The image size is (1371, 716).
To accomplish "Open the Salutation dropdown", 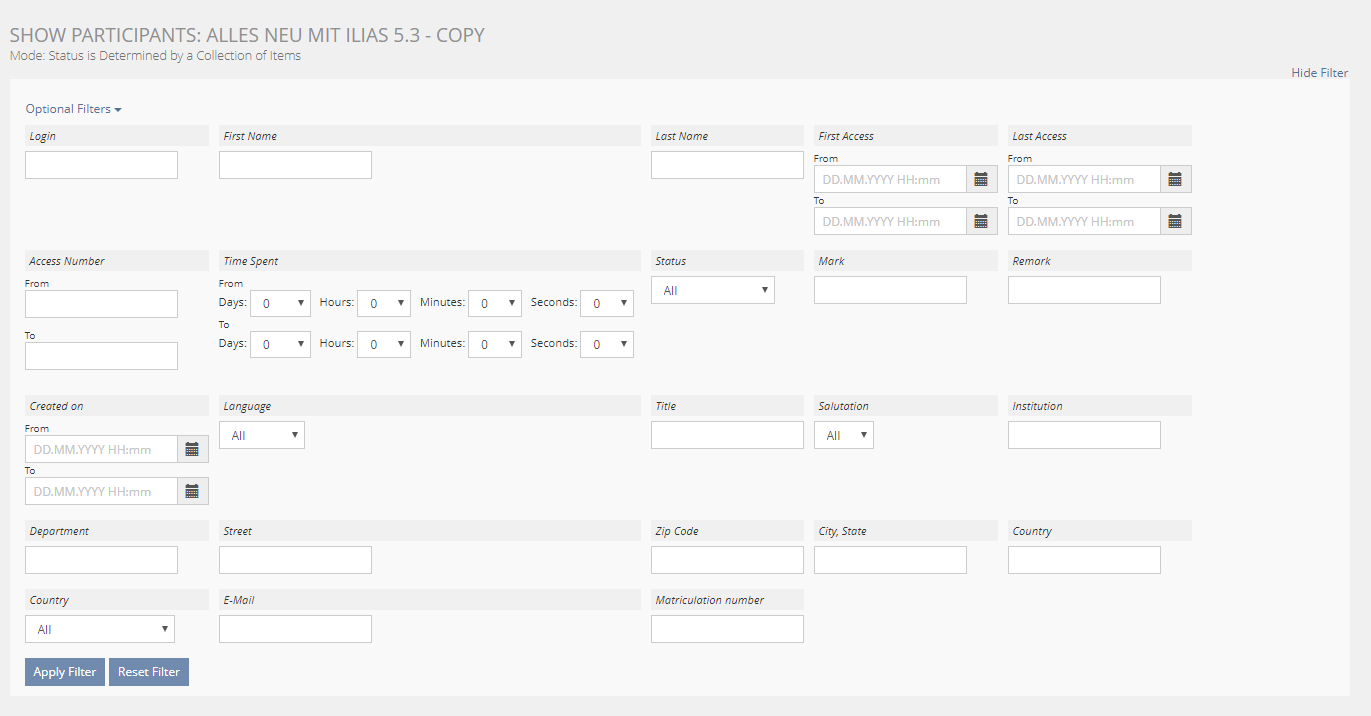I will click(843, 435).
